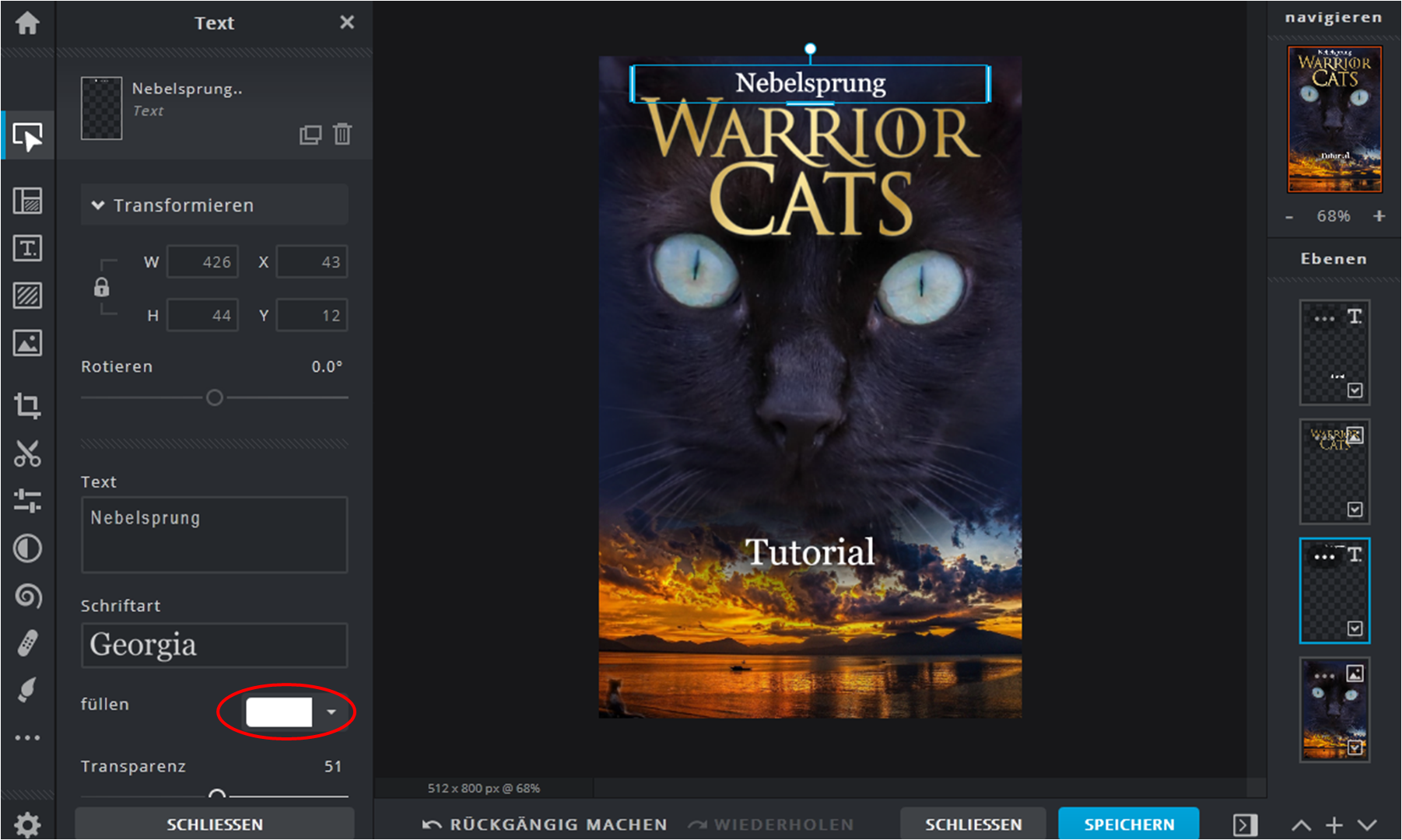
Task: Move layer up with chevron icon
Action: coord(1301,825)
